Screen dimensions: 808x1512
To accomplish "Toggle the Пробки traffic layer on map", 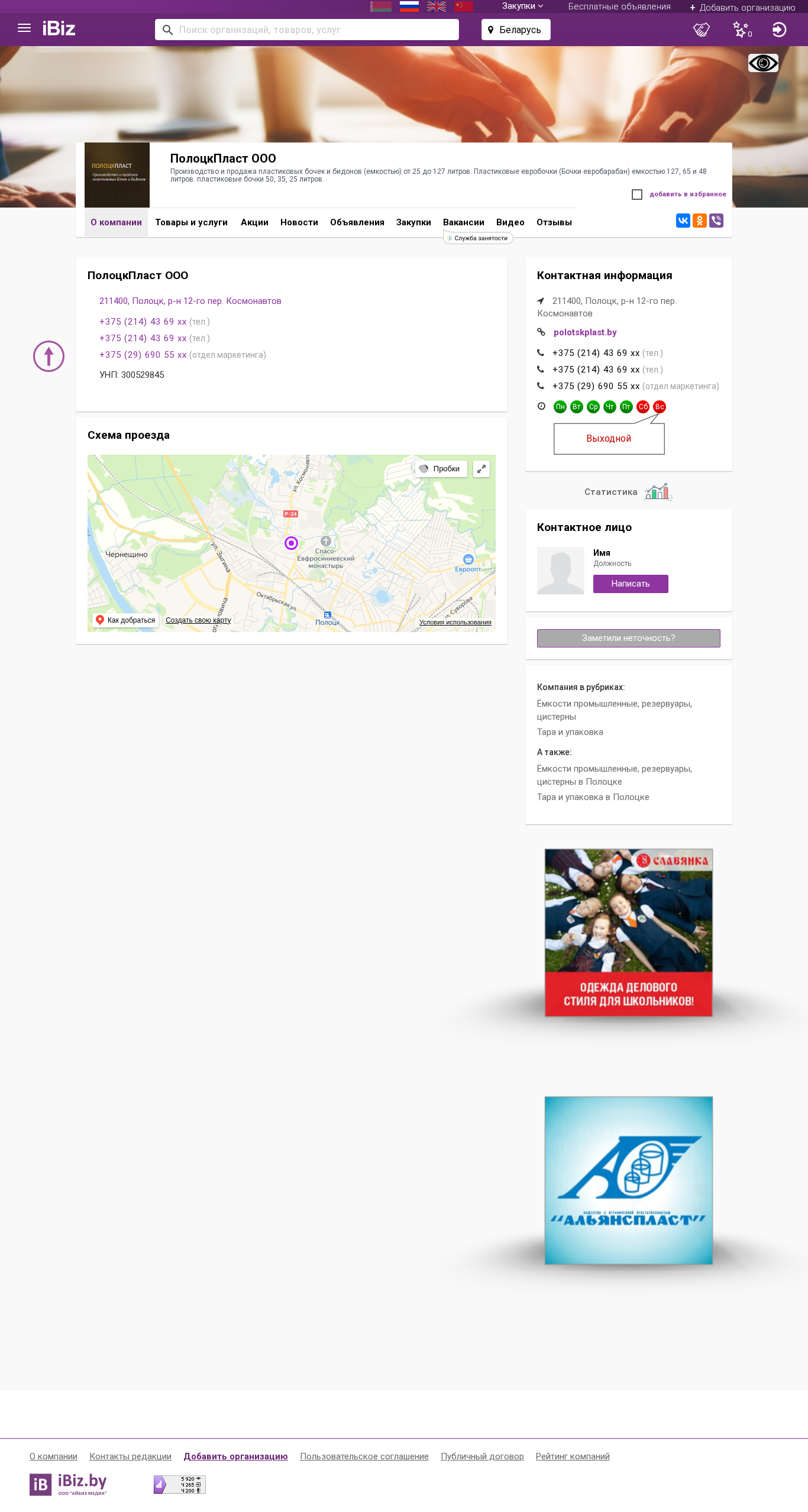I will coord(441,469).
